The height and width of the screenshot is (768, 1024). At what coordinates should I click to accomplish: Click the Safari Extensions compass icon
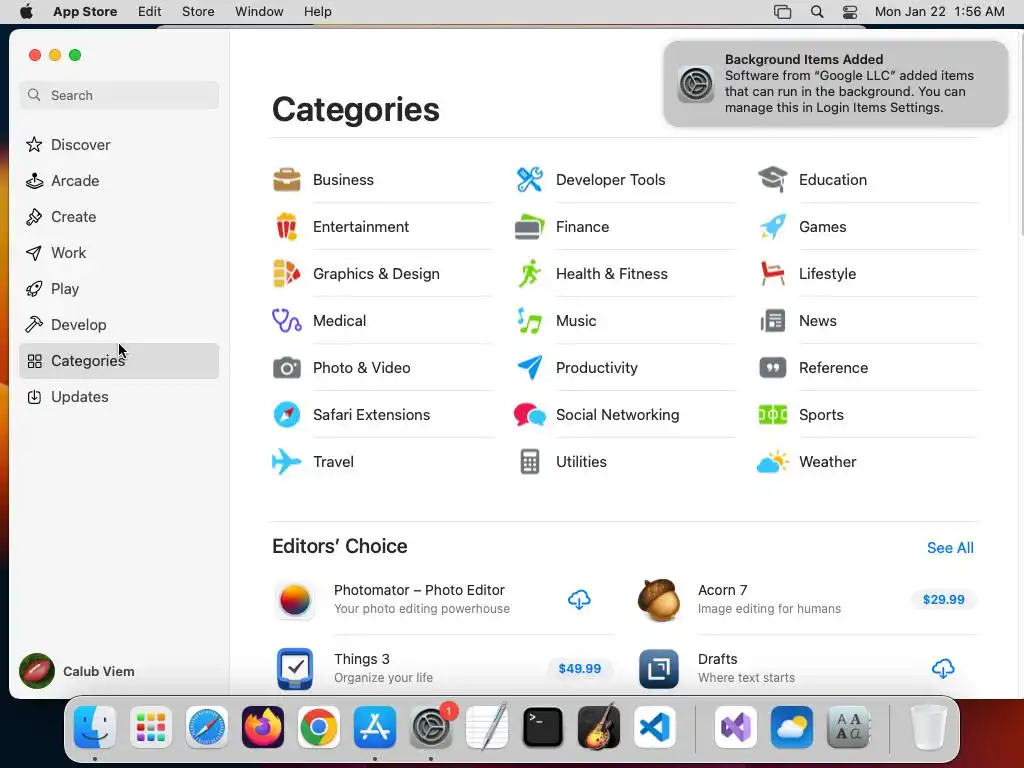[x=287, y=415]
